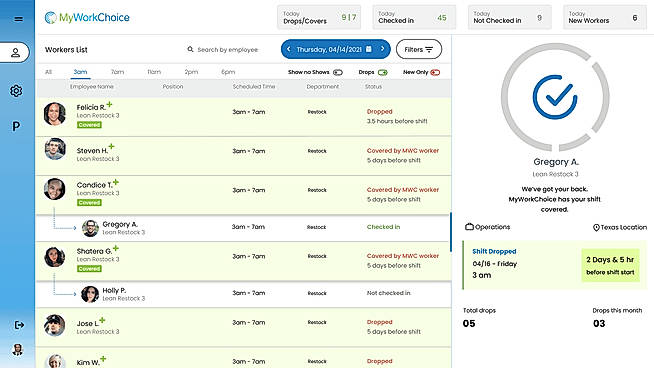Go to next day with right chevron
Viewport: 654px width, 368px height.
click(382, 49)
